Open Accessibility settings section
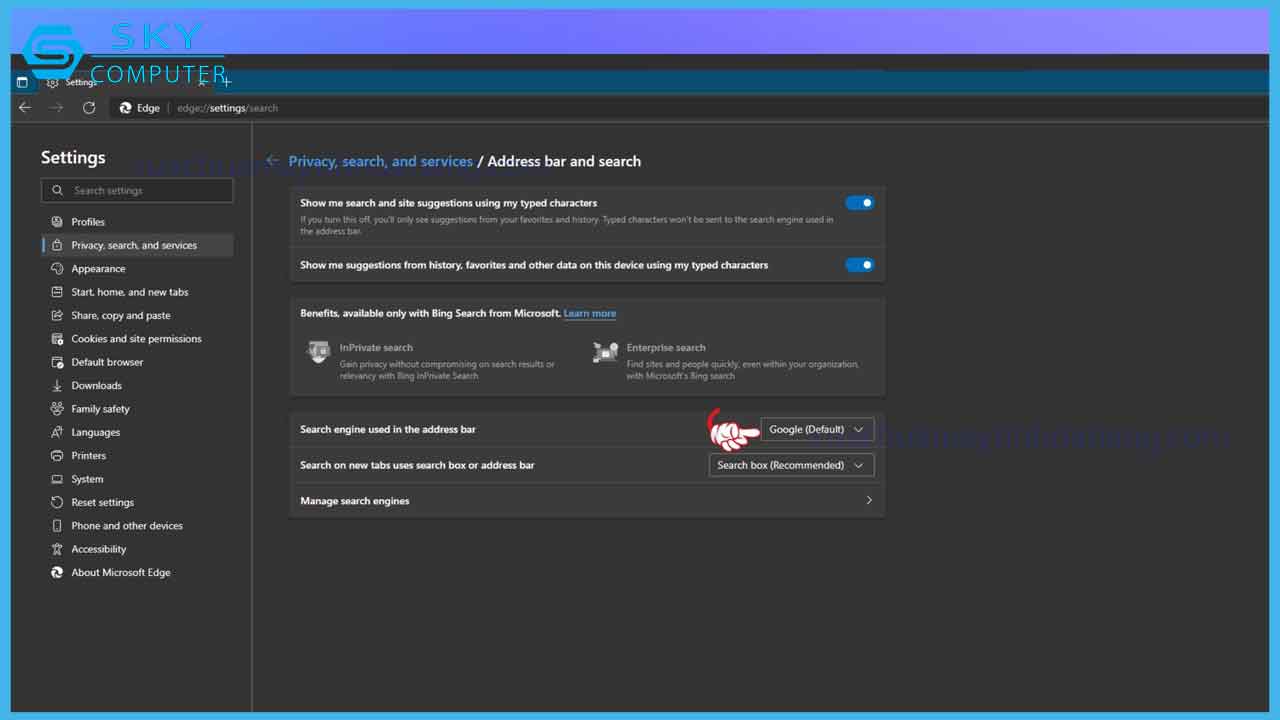Screen dimensions: 1280x720 138,549
